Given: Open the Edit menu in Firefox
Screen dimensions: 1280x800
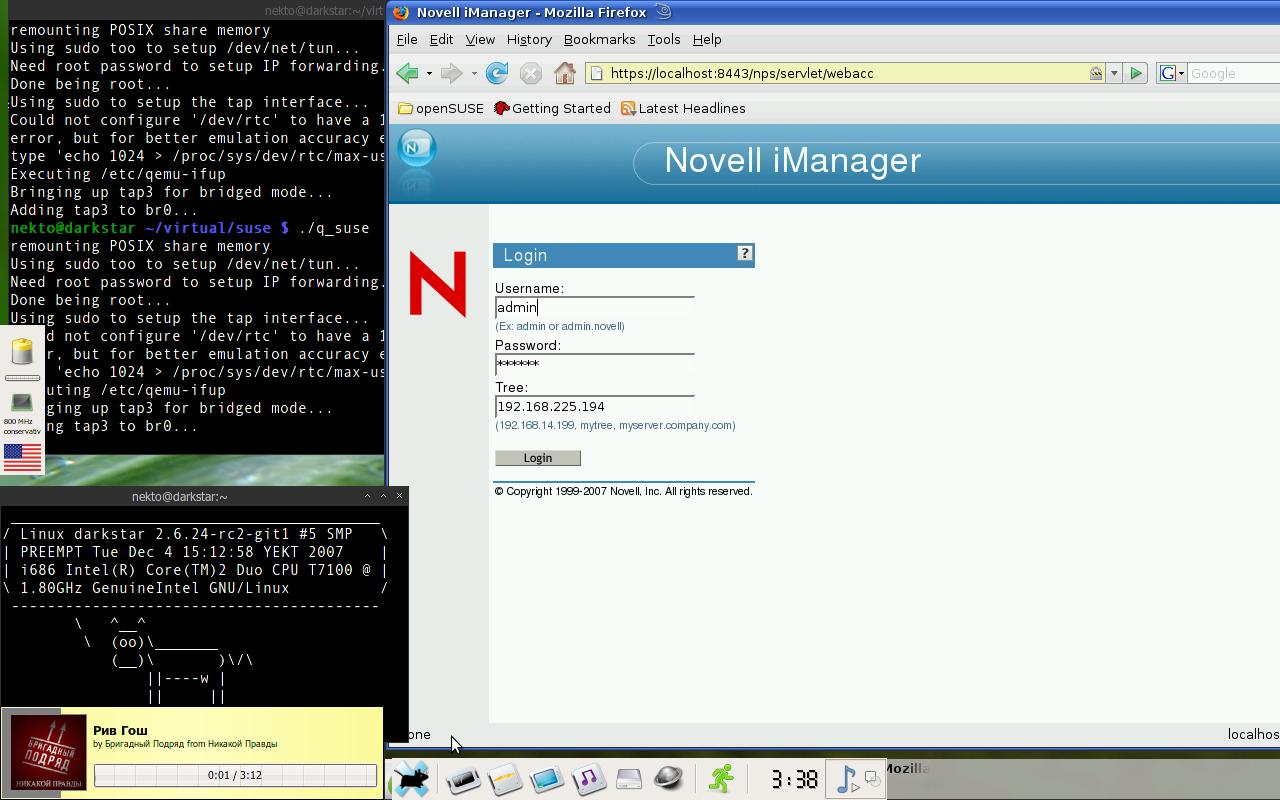Looking at the screenshot, I should (x=441, y=39).
